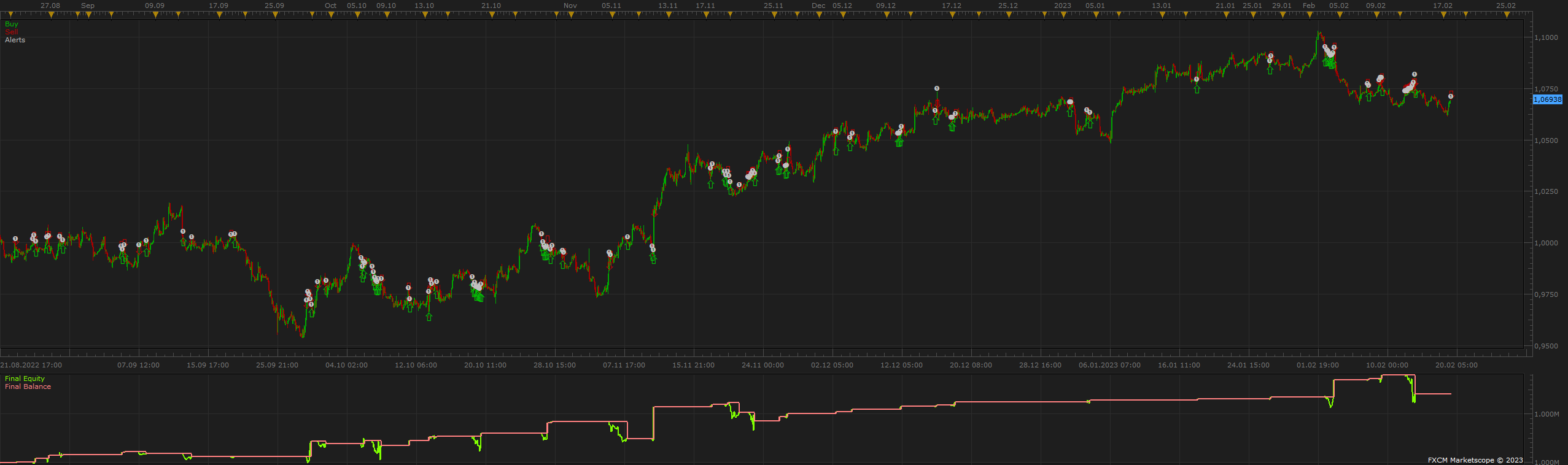The image size is (1568, 465).
Task: Select the timeline marker under 17.09
Action: [x=219, y=14]
